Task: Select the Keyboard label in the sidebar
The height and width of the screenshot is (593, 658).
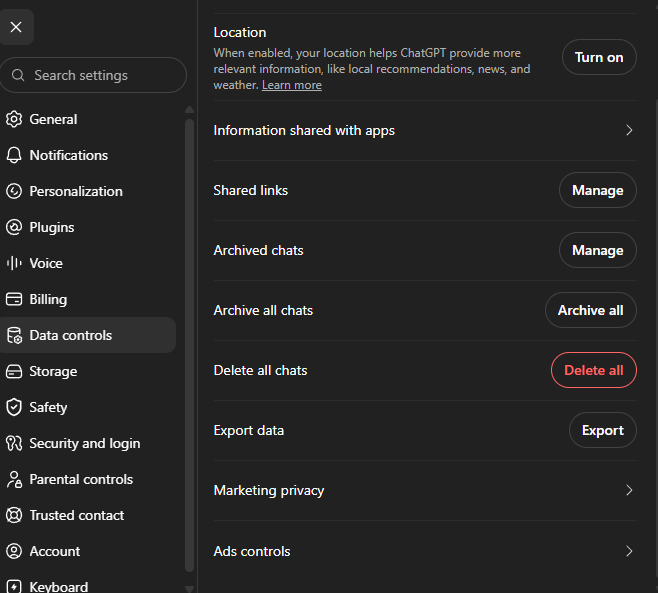Action: pos(59,586)
